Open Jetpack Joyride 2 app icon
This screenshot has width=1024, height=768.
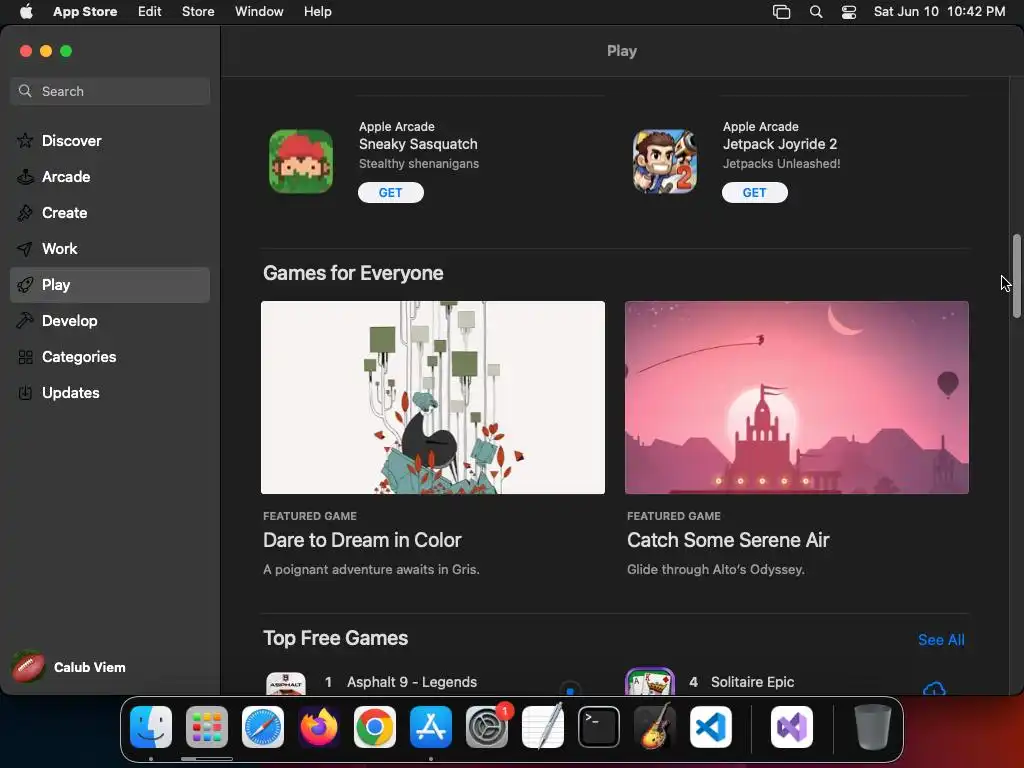tap(665, 161)
